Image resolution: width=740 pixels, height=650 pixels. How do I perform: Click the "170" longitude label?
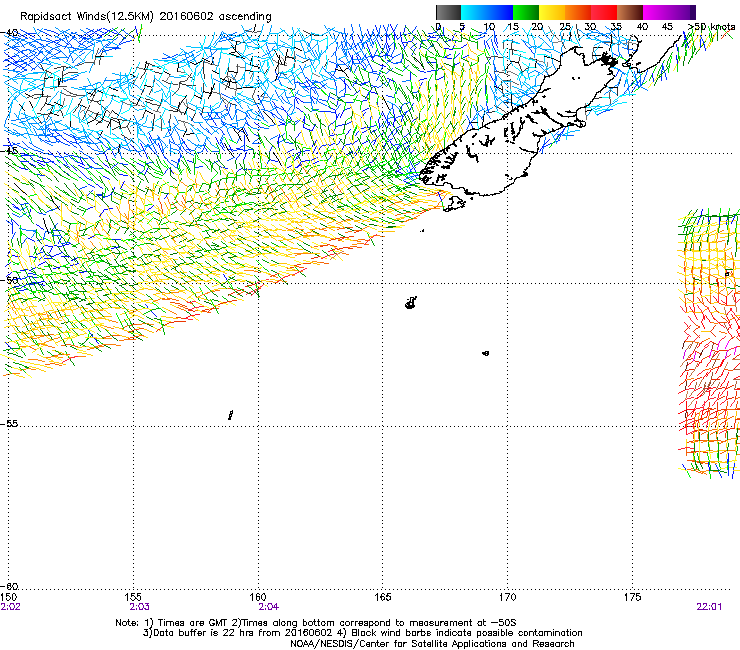pos(508,597)
